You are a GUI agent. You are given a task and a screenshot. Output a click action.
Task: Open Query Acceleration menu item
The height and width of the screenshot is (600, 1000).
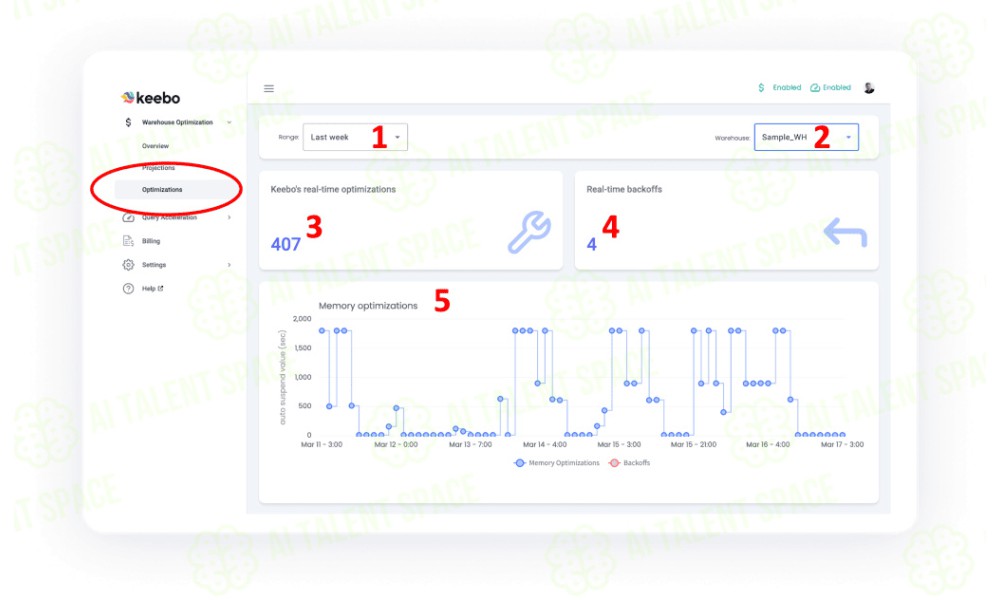coord(169,217)
